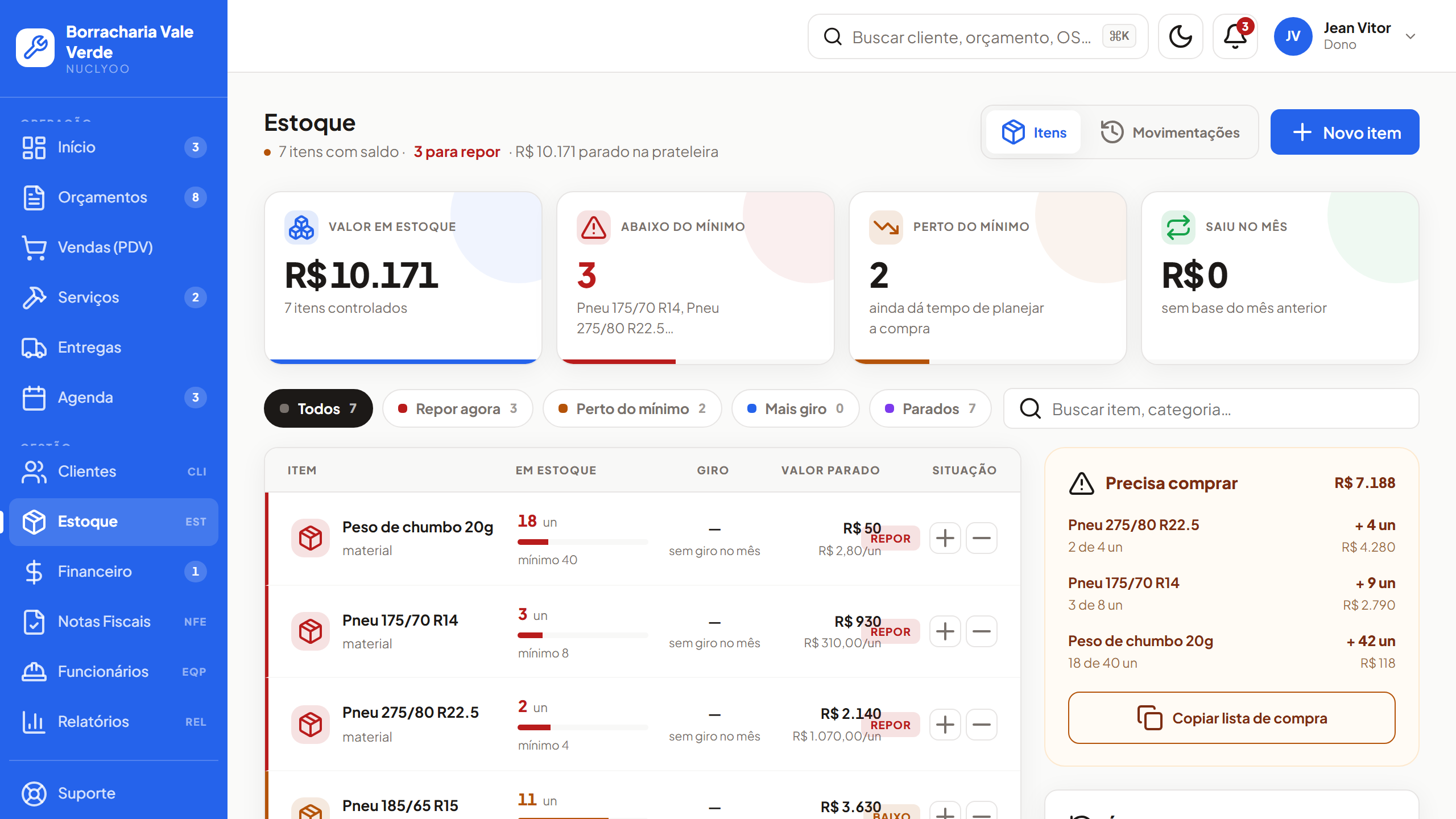Open Suporte lifebuoy icon in sidebar
The height and width of the screenshot is (819, 1456).
[x=34, y=793]
